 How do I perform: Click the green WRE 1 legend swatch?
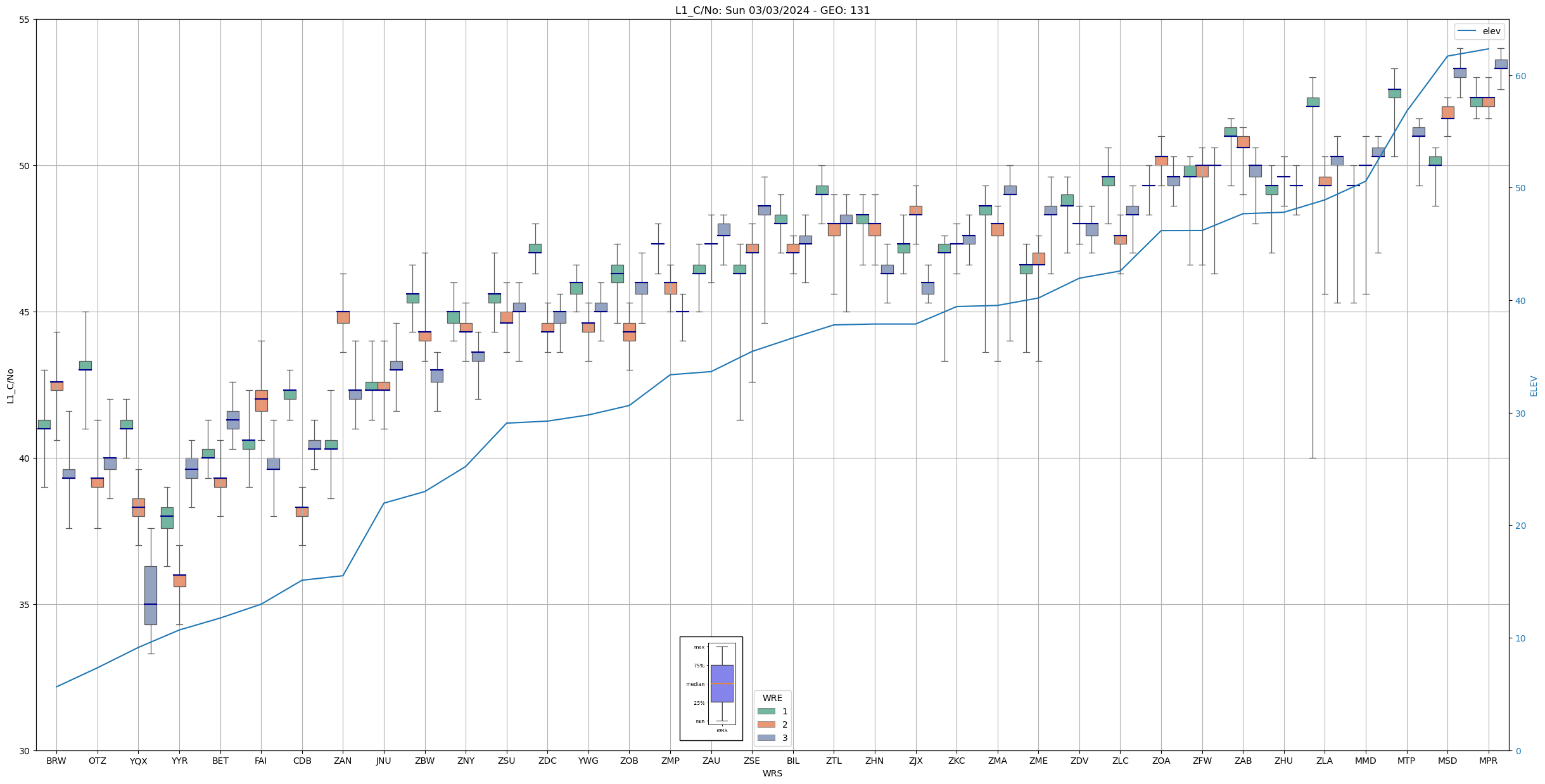[x=766, y=711]
